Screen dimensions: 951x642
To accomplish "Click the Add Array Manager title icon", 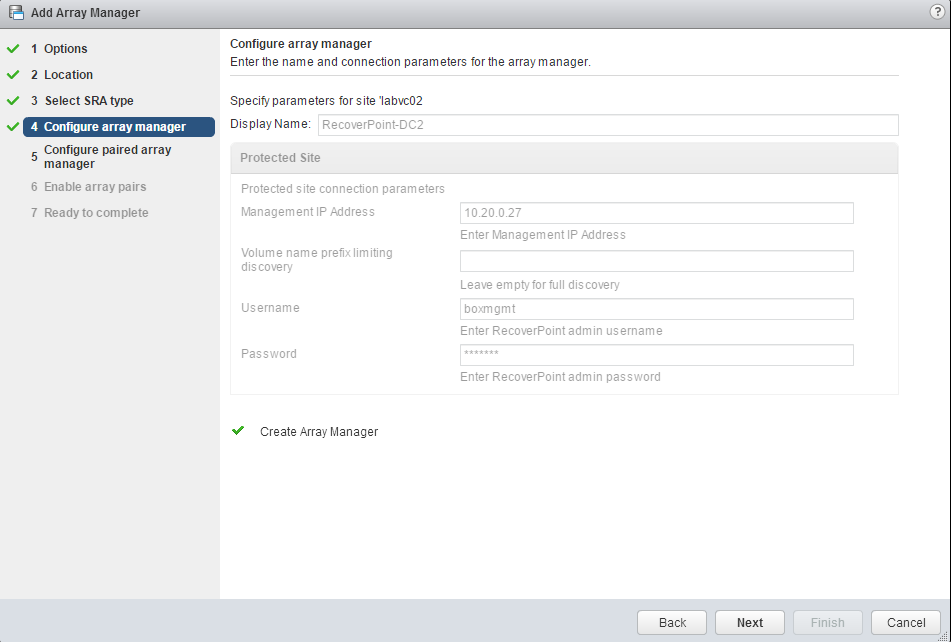I will coord(16,13).
